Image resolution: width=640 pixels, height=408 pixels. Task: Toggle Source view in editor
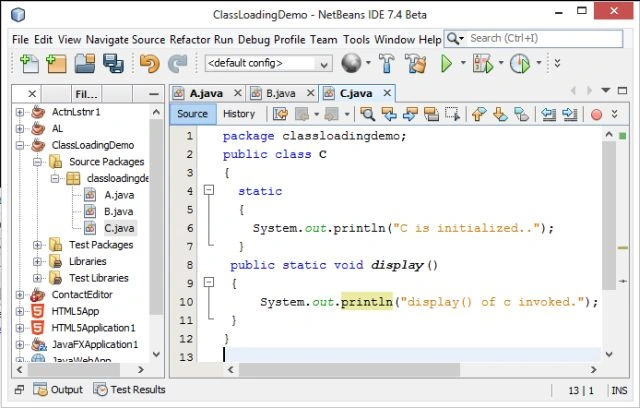pos(192,114)
